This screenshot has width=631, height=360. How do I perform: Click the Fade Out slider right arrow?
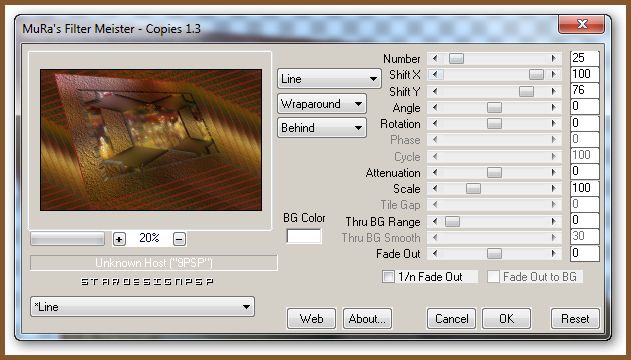coord(554,253)
